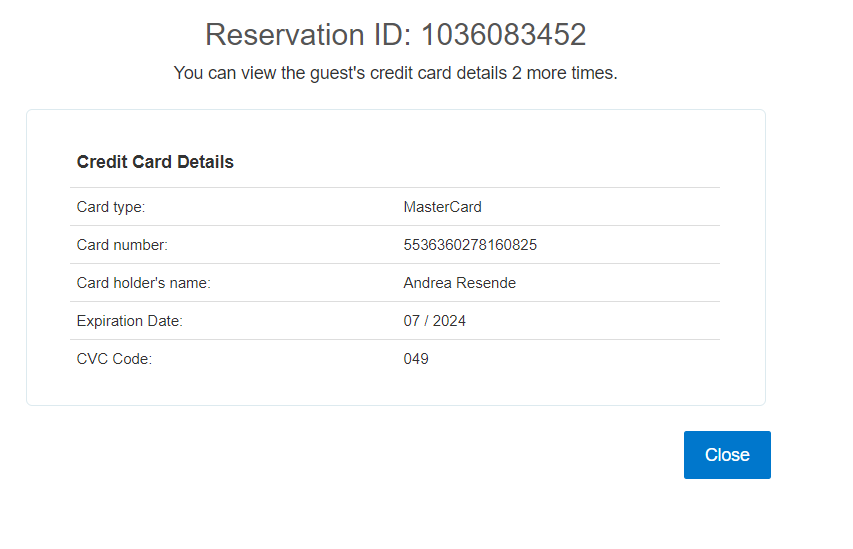Click the 'Card type:' label

[x=111, y=207]
